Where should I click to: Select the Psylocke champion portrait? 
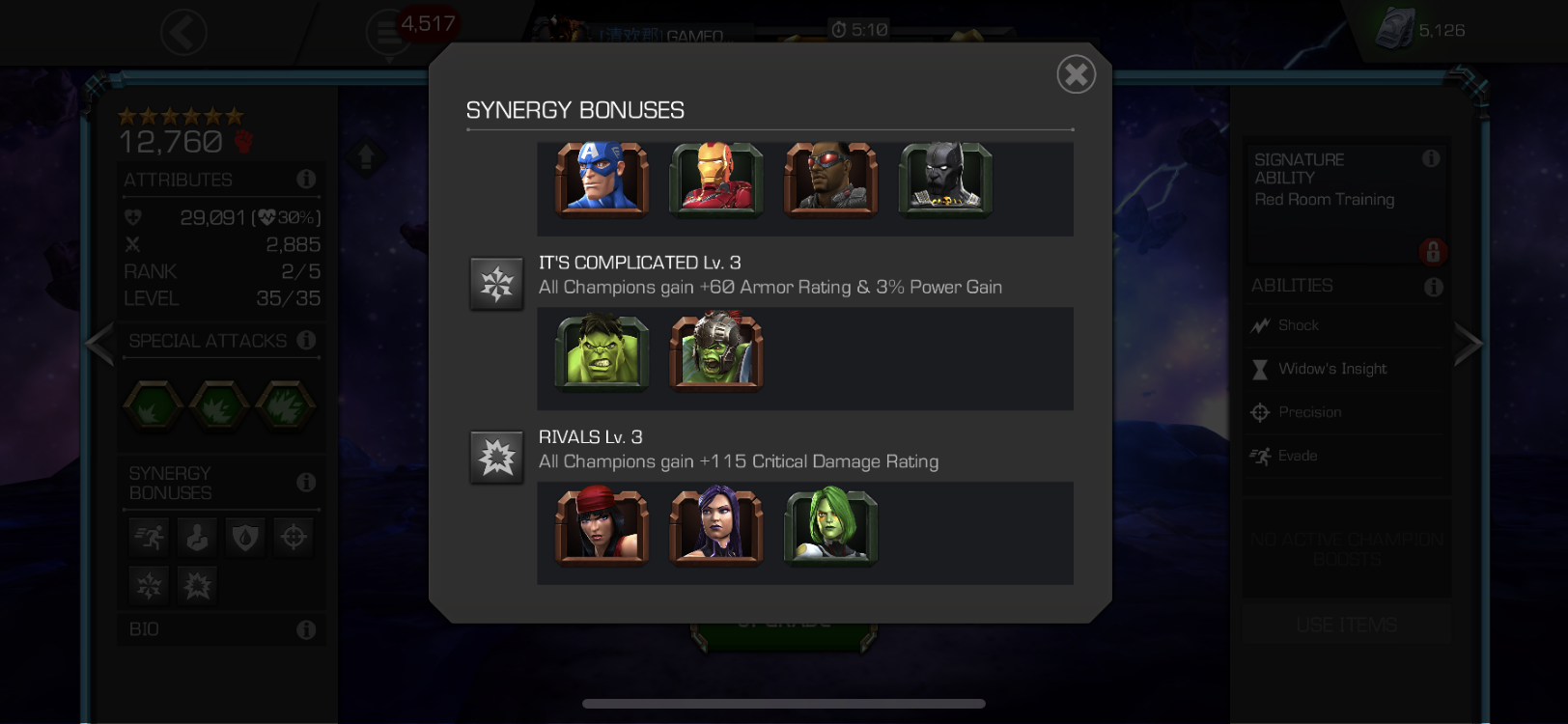click(x=716, y=526)
